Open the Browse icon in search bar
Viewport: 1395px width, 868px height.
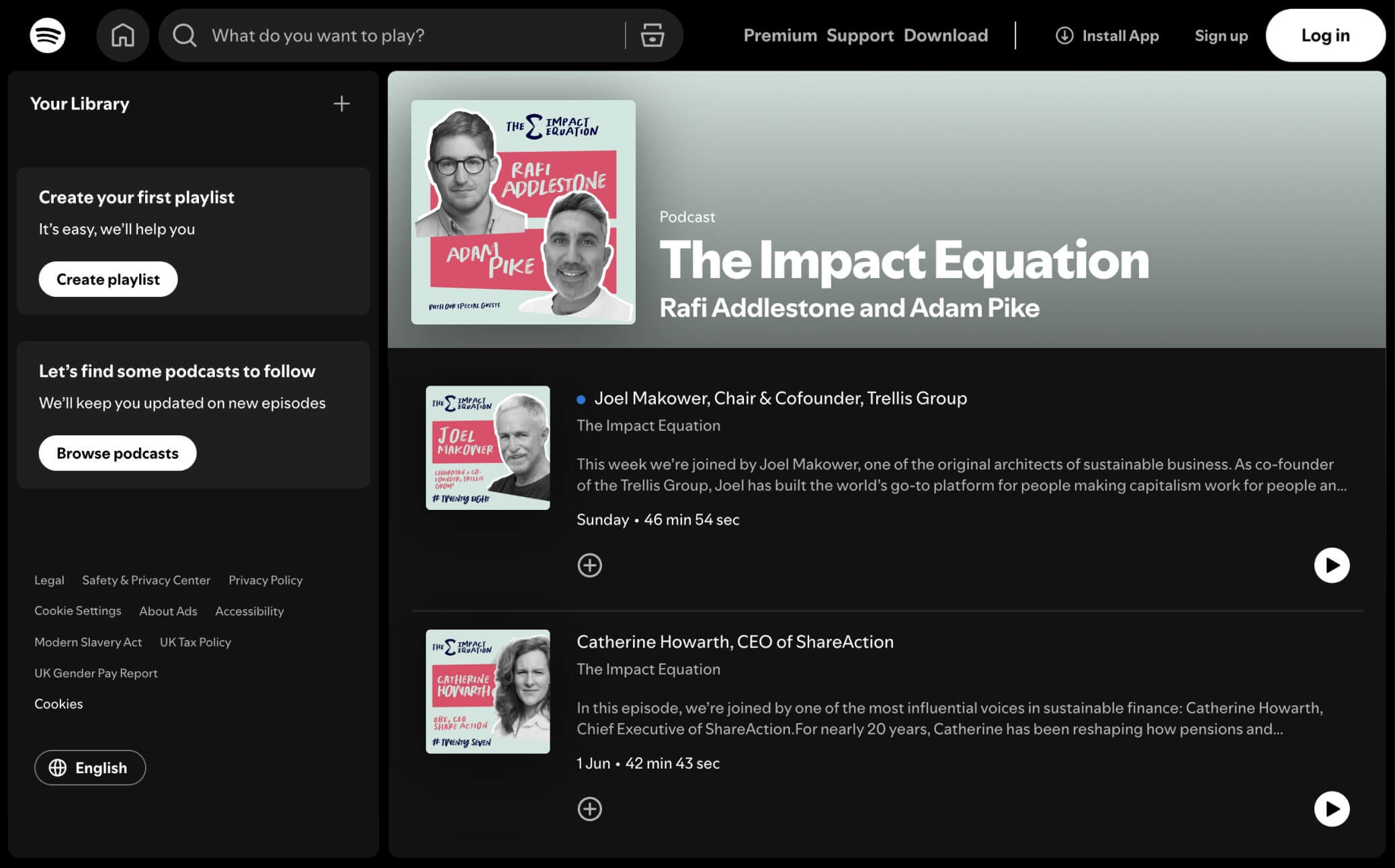click(652, 35)
